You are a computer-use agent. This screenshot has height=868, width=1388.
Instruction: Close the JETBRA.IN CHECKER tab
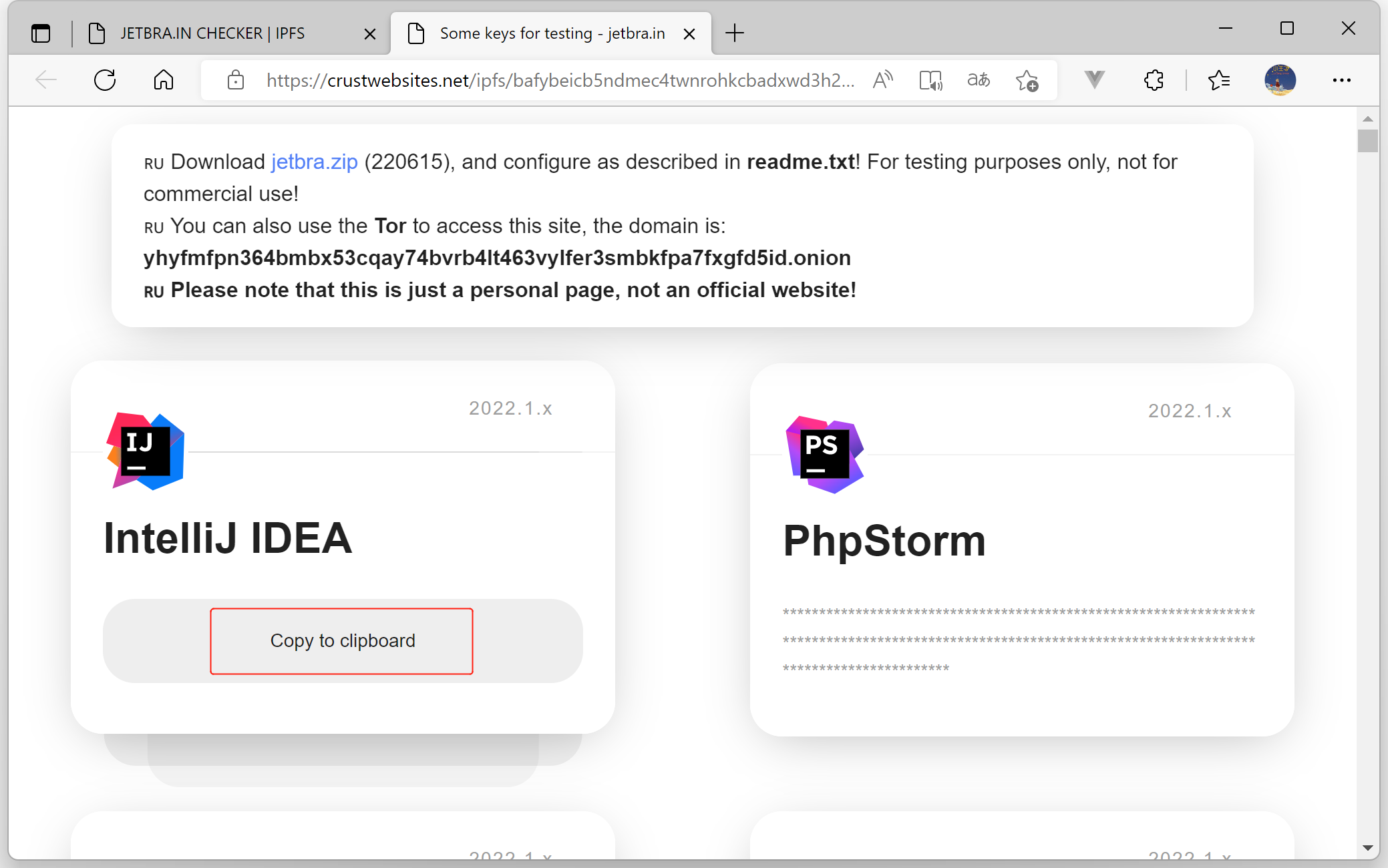[x=369, y=33]
